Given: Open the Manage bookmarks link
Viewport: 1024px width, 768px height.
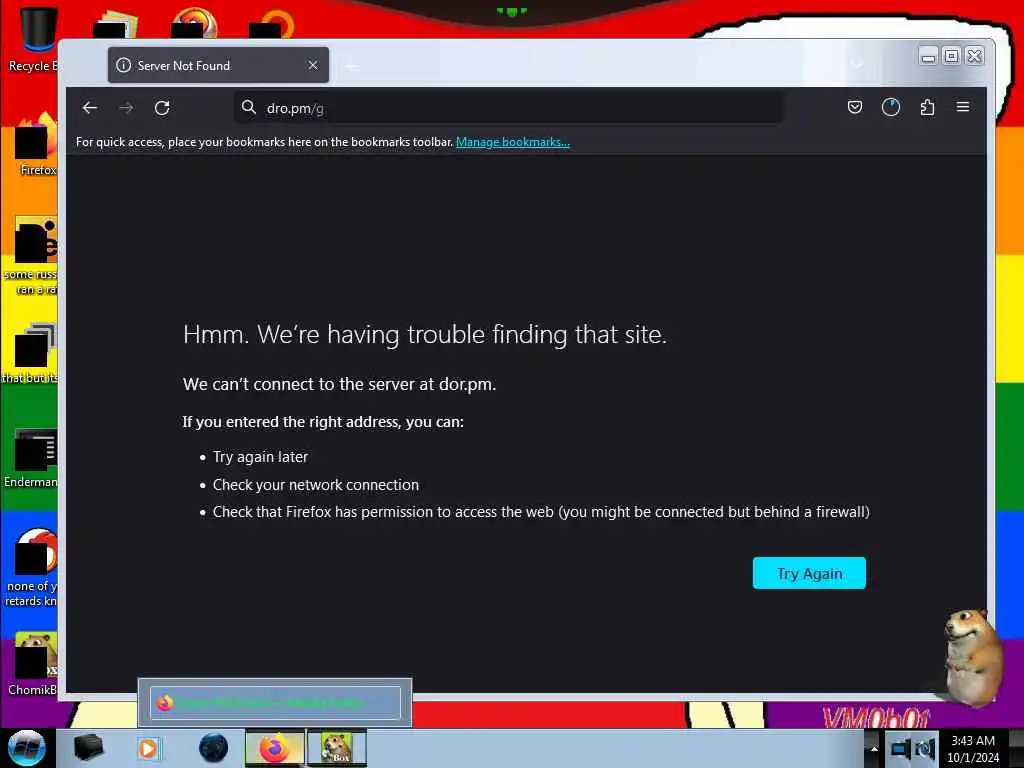Looking at the screenshot, I should [513, 142].
